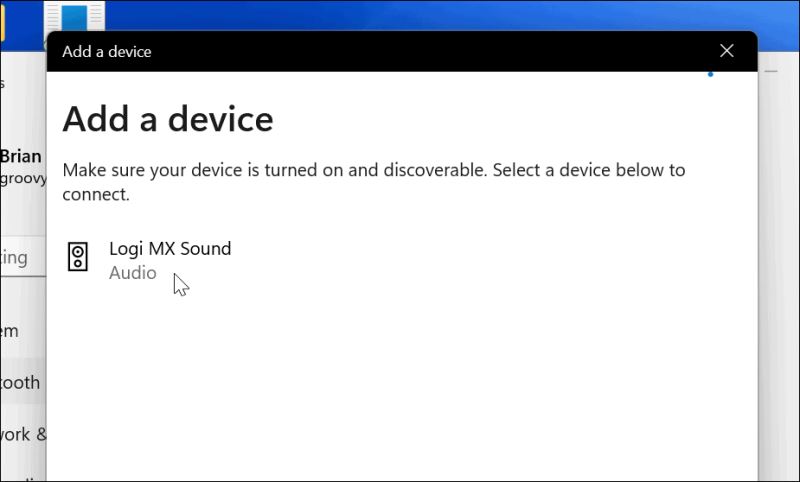Click the blue searching progress dot

(x=710, y=74)
